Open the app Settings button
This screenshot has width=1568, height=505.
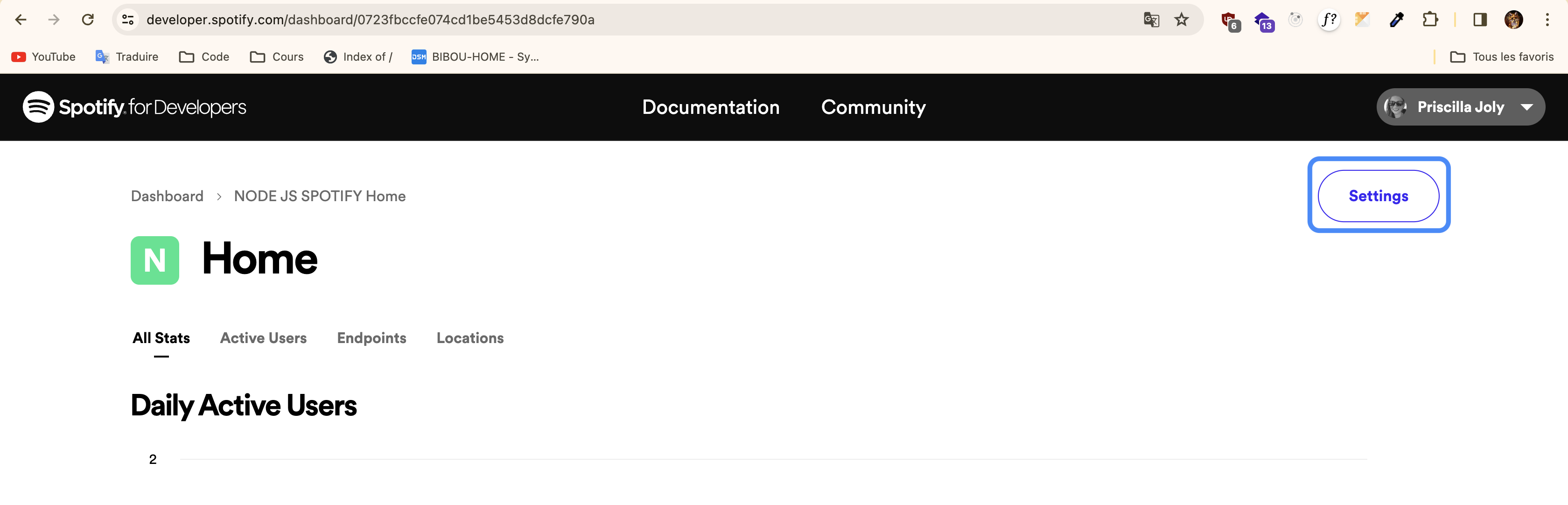(x=1378, y=196)
